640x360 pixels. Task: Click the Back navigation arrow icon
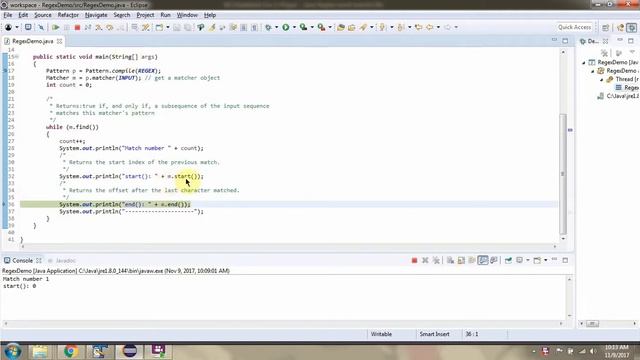430,27
